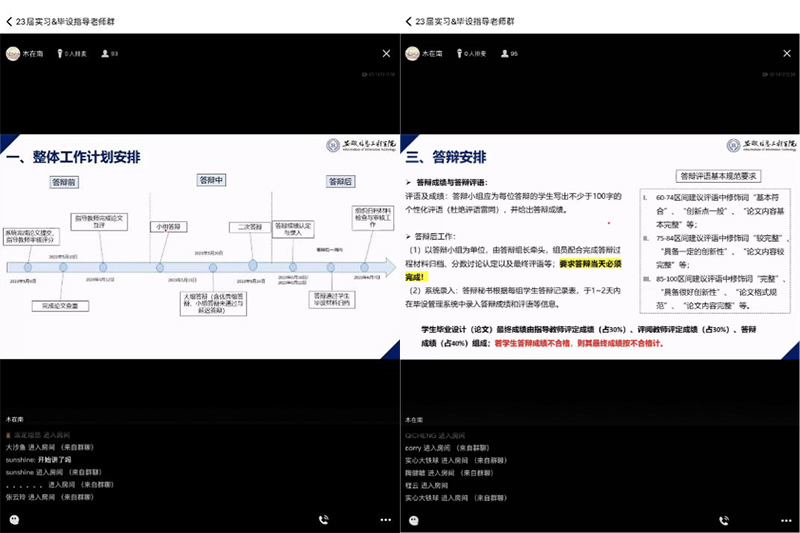The width and height of the screenshot is (800, 533).
Task: Click the 二次答辩 box on the timeline
Action: 250,227
